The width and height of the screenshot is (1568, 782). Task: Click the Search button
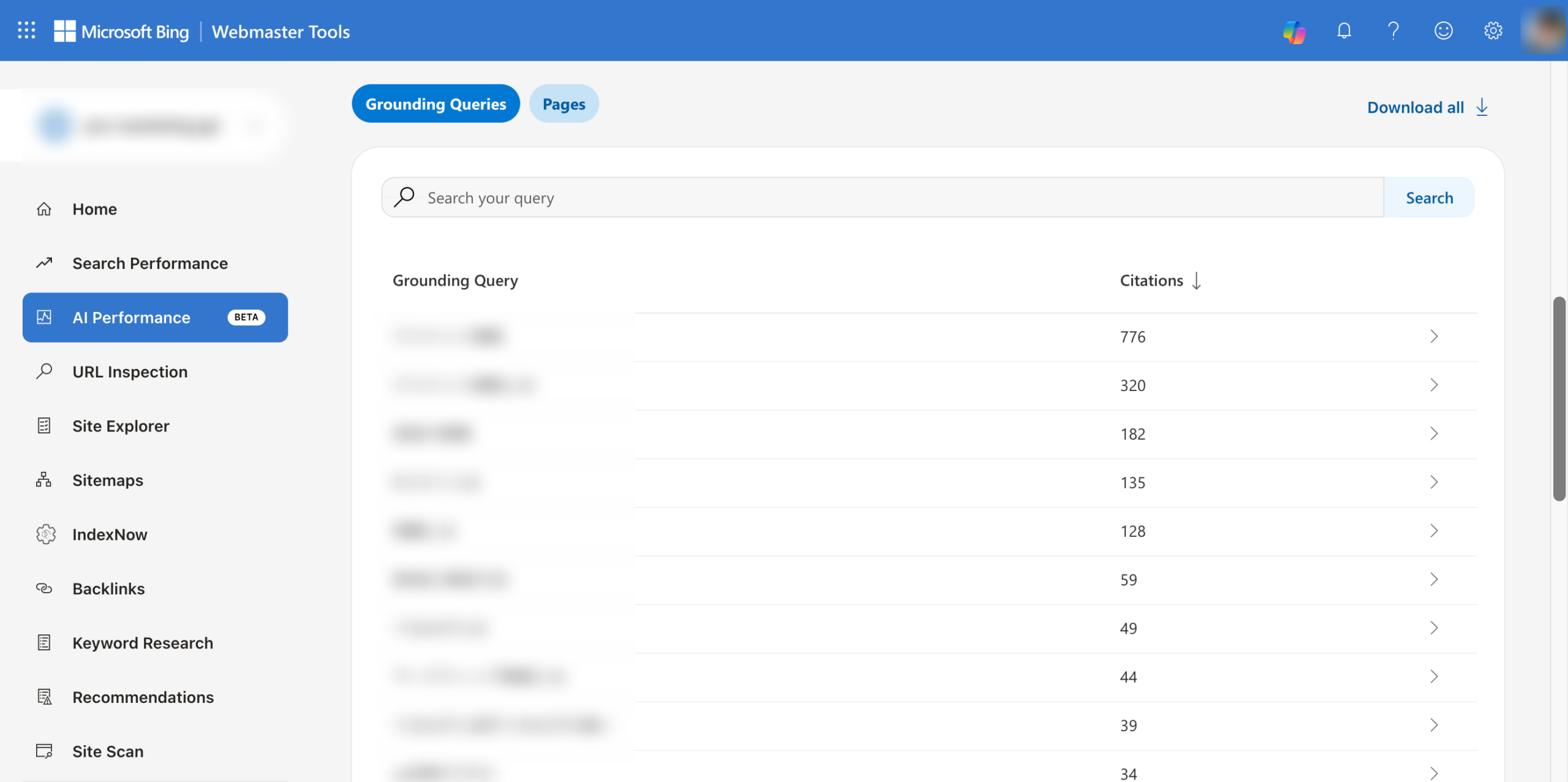[x=1429, y=197]
